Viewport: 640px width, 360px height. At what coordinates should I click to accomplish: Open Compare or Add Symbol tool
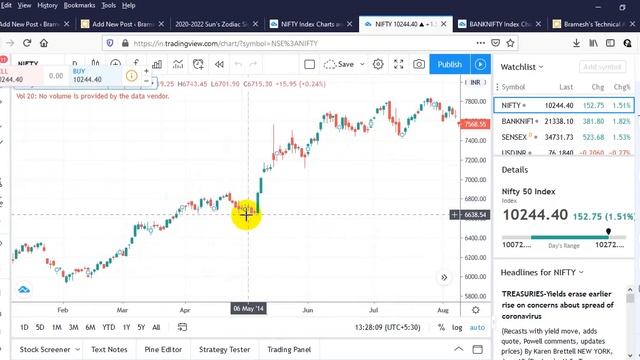(116, 64)
